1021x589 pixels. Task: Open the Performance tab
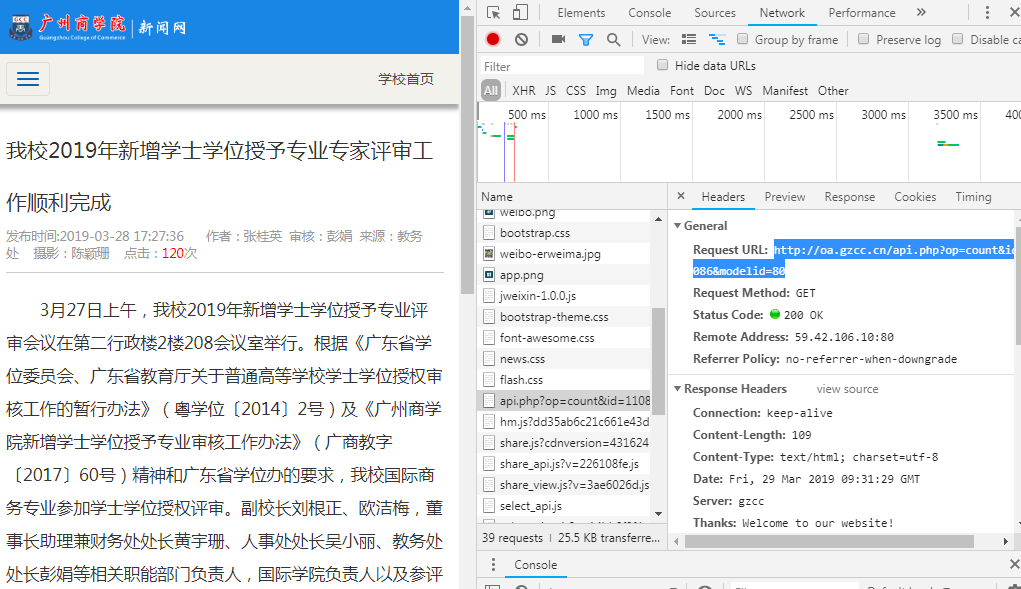[861, 13]
